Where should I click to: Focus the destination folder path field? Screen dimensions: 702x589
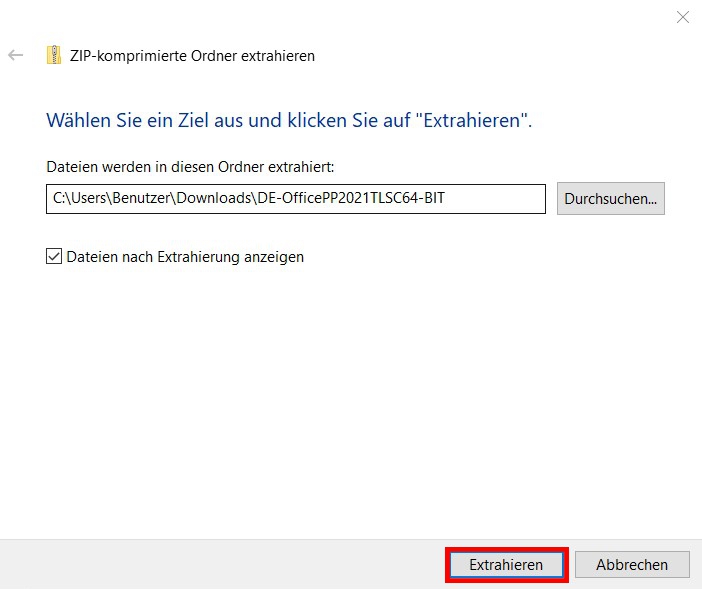[296, 199]
